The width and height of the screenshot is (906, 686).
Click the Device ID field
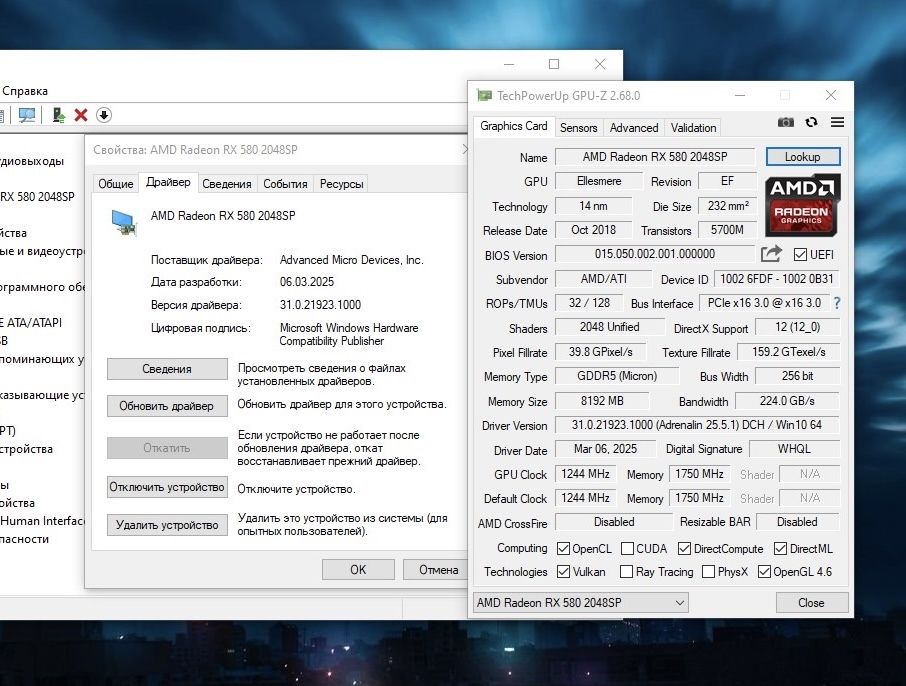[777, 279]
